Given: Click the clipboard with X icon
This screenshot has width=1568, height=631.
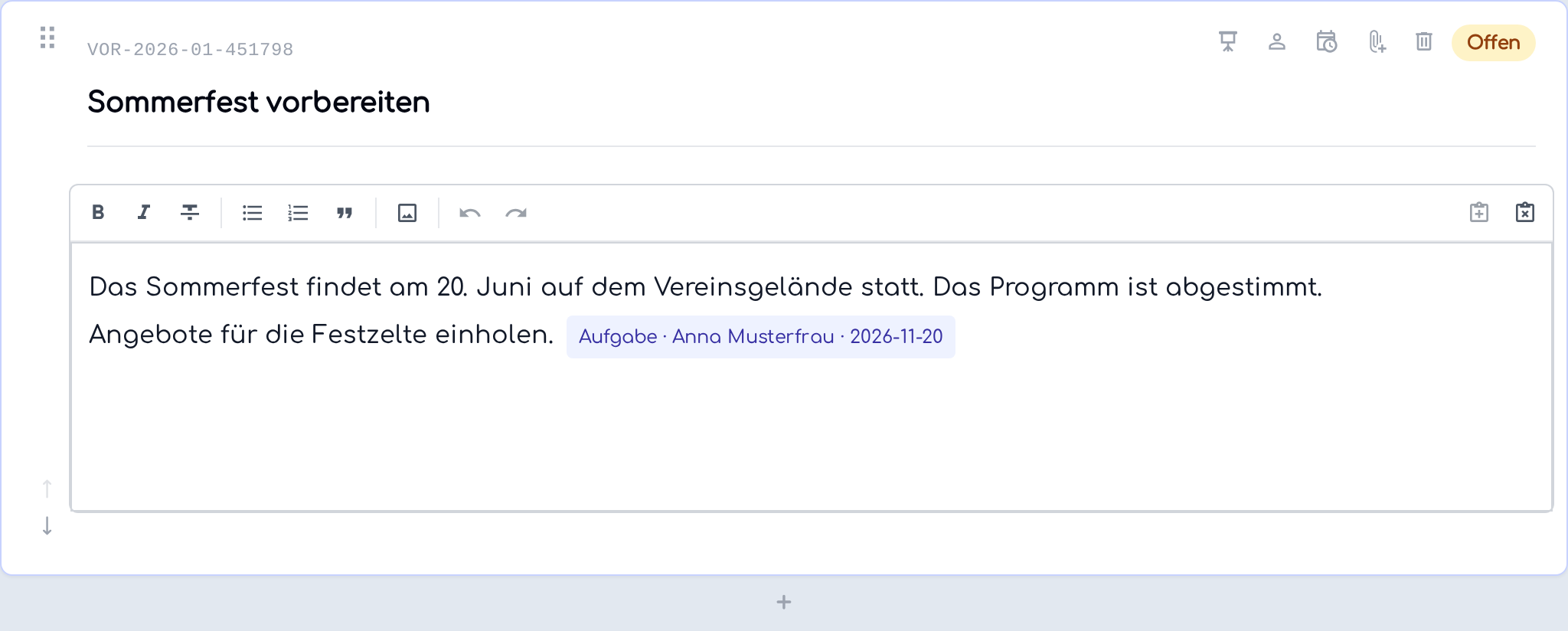Looking at the screenshot, I should 1525,212.
